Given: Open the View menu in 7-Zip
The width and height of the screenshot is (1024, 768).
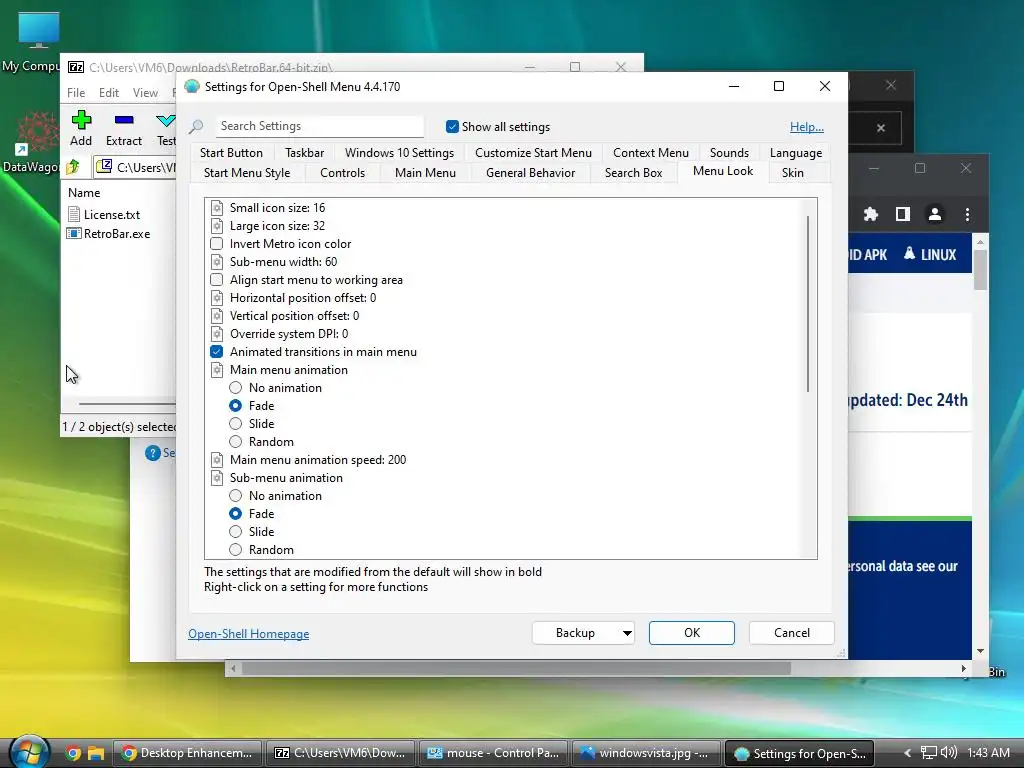Looking at the screenshot, I should pos(145,93).
